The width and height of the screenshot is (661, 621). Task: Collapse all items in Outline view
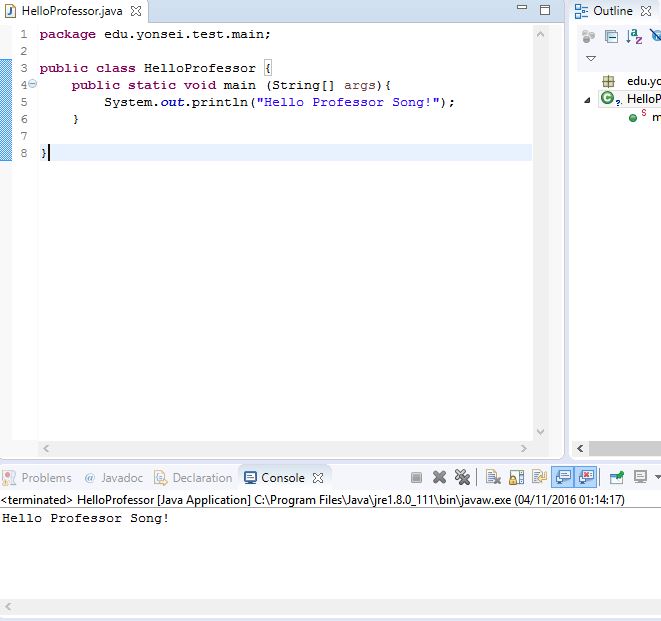click(612, 37)
